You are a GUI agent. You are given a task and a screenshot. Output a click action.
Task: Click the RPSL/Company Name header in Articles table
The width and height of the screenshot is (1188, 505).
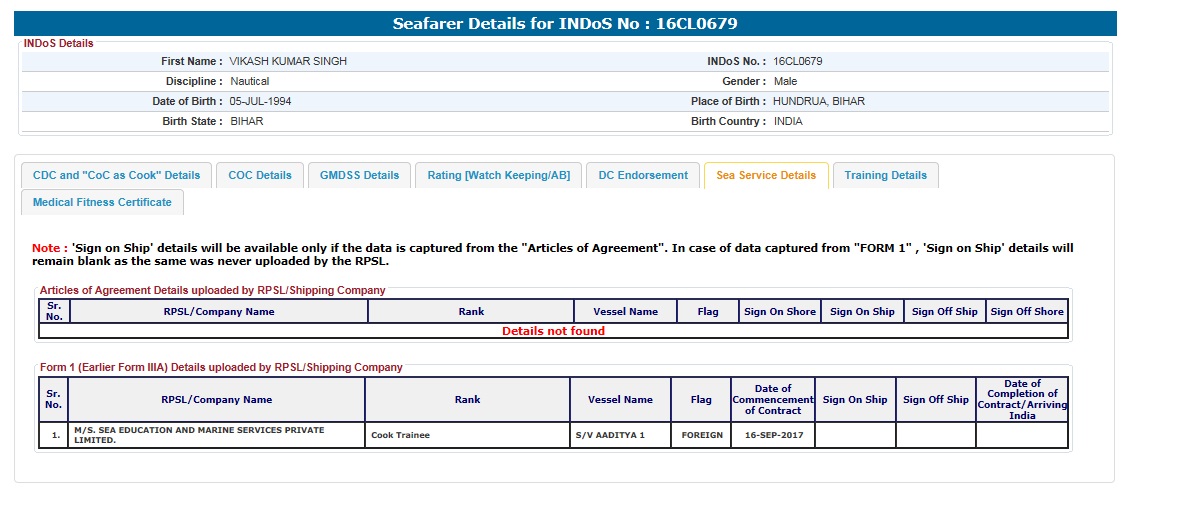(218, 312)
